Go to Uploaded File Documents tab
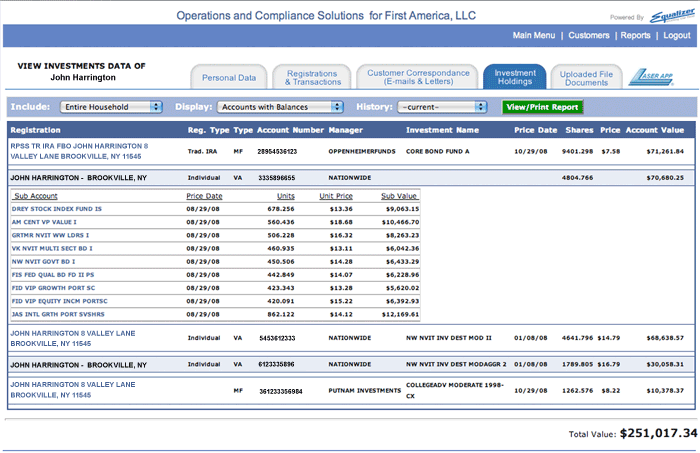 [586, 78]
